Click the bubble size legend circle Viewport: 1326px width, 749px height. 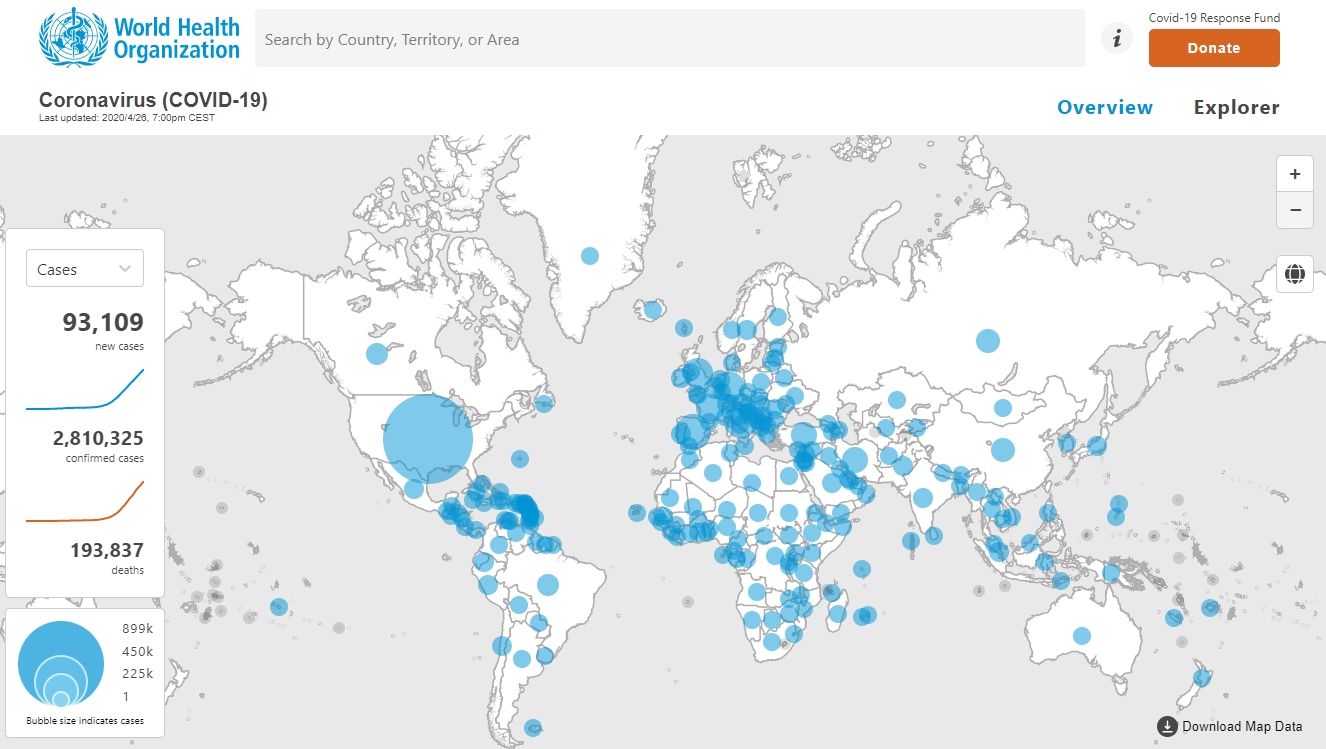(61, 664)
